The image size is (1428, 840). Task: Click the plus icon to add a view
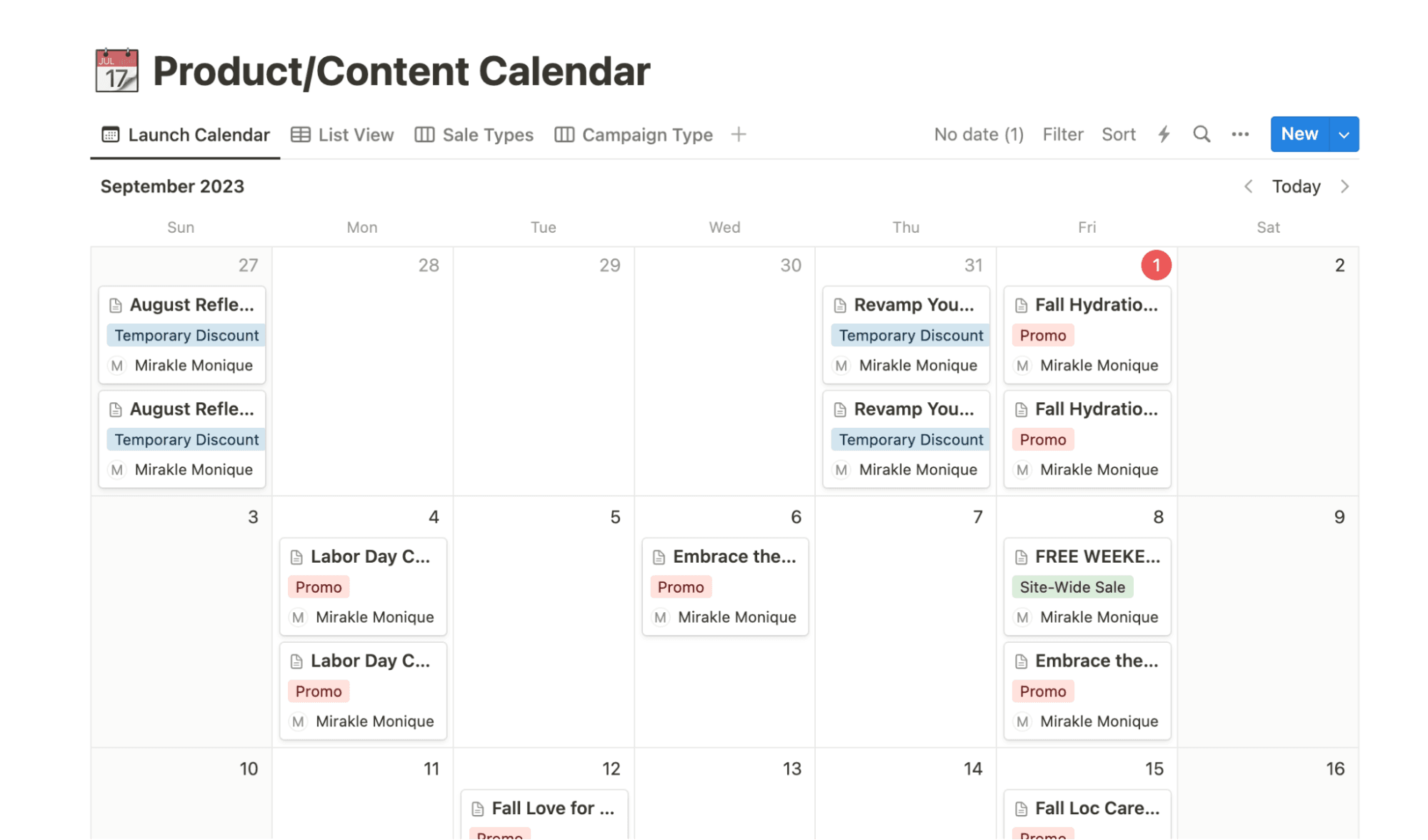[x=739, y=134]
